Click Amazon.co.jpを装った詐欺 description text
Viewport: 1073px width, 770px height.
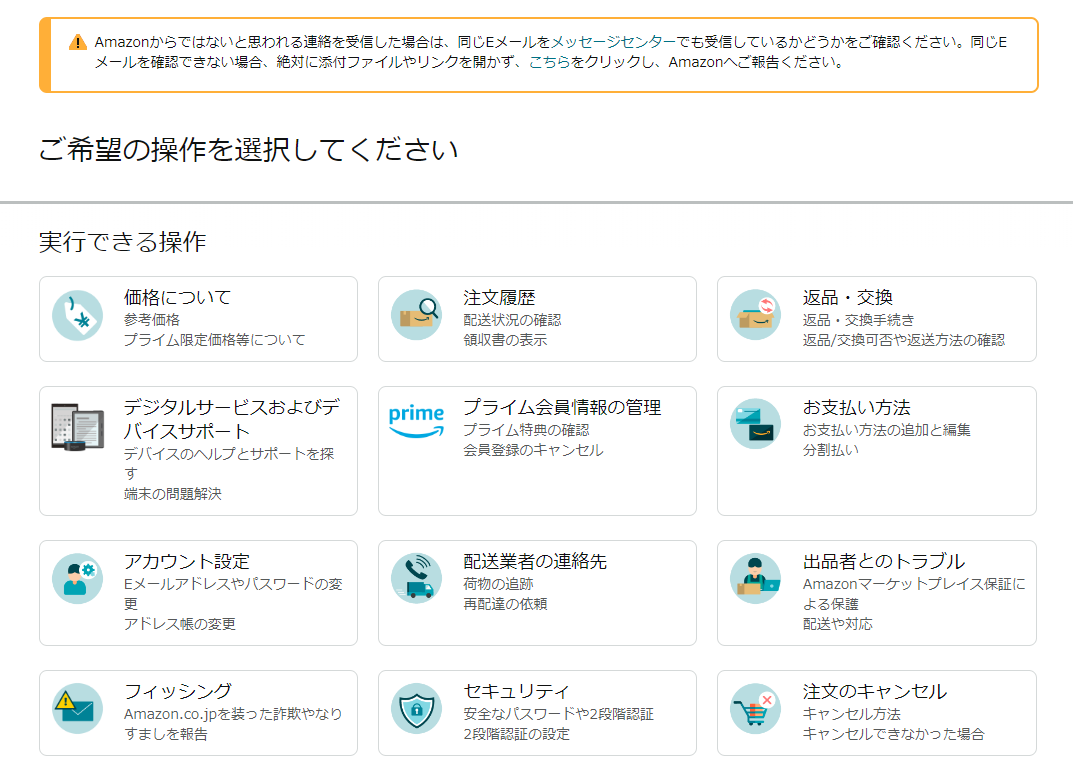233,723
